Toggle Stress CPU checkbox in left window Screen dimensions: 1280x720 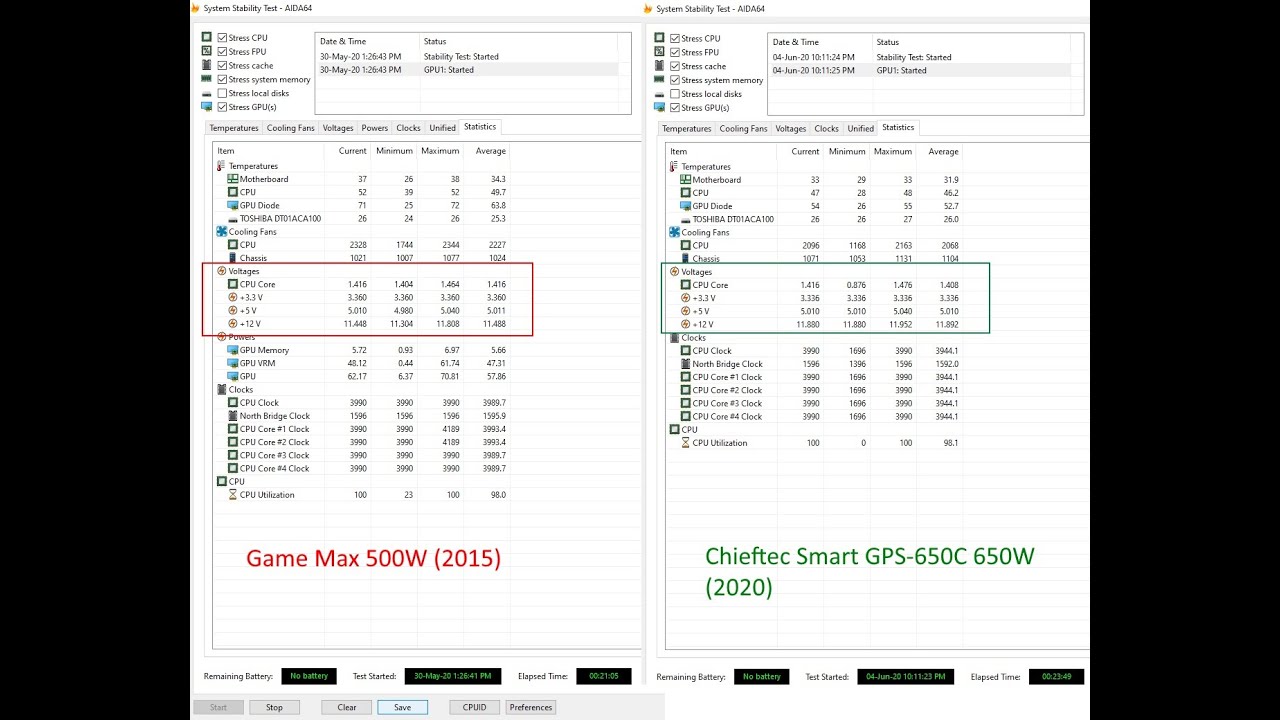click(222, 38)
